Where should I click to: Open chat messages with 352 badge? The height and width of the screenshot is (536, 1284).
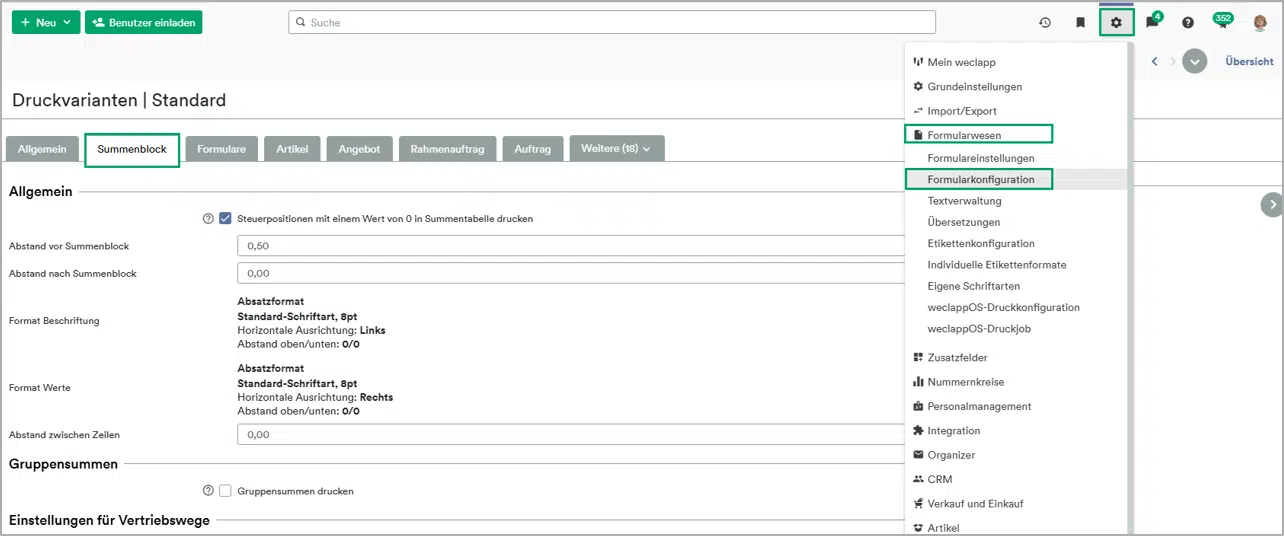pyautogui.click(x=1222, y=22)
